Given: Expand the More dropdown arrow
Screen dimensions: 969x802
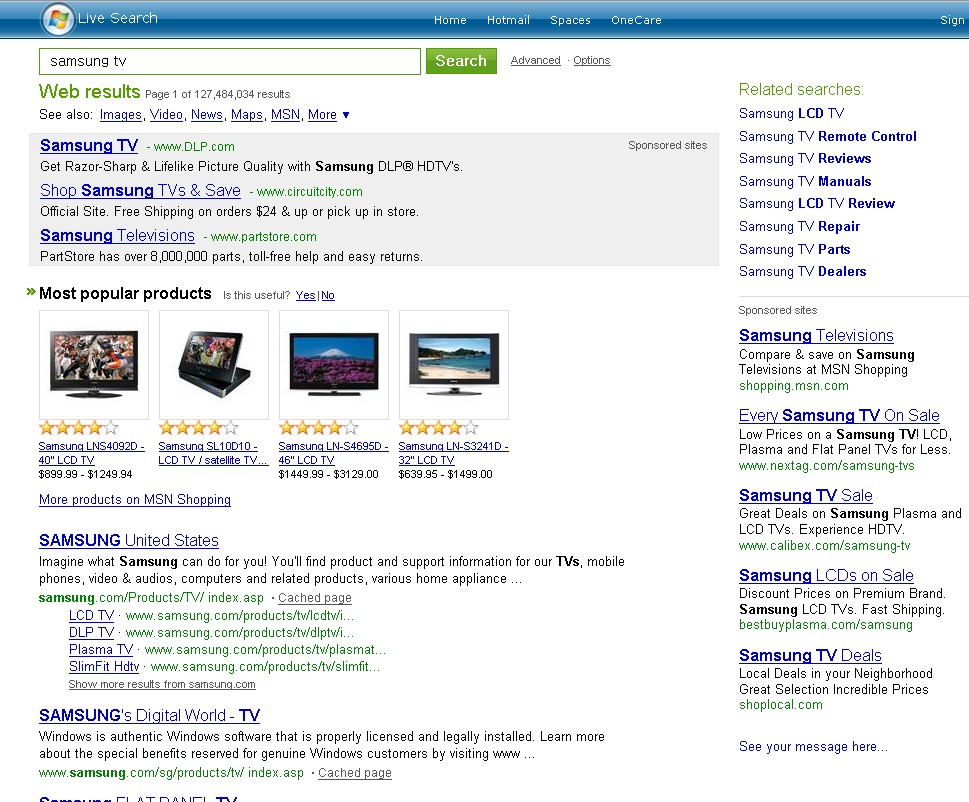Looking at the screenshot, I should [x=346, y=115].
